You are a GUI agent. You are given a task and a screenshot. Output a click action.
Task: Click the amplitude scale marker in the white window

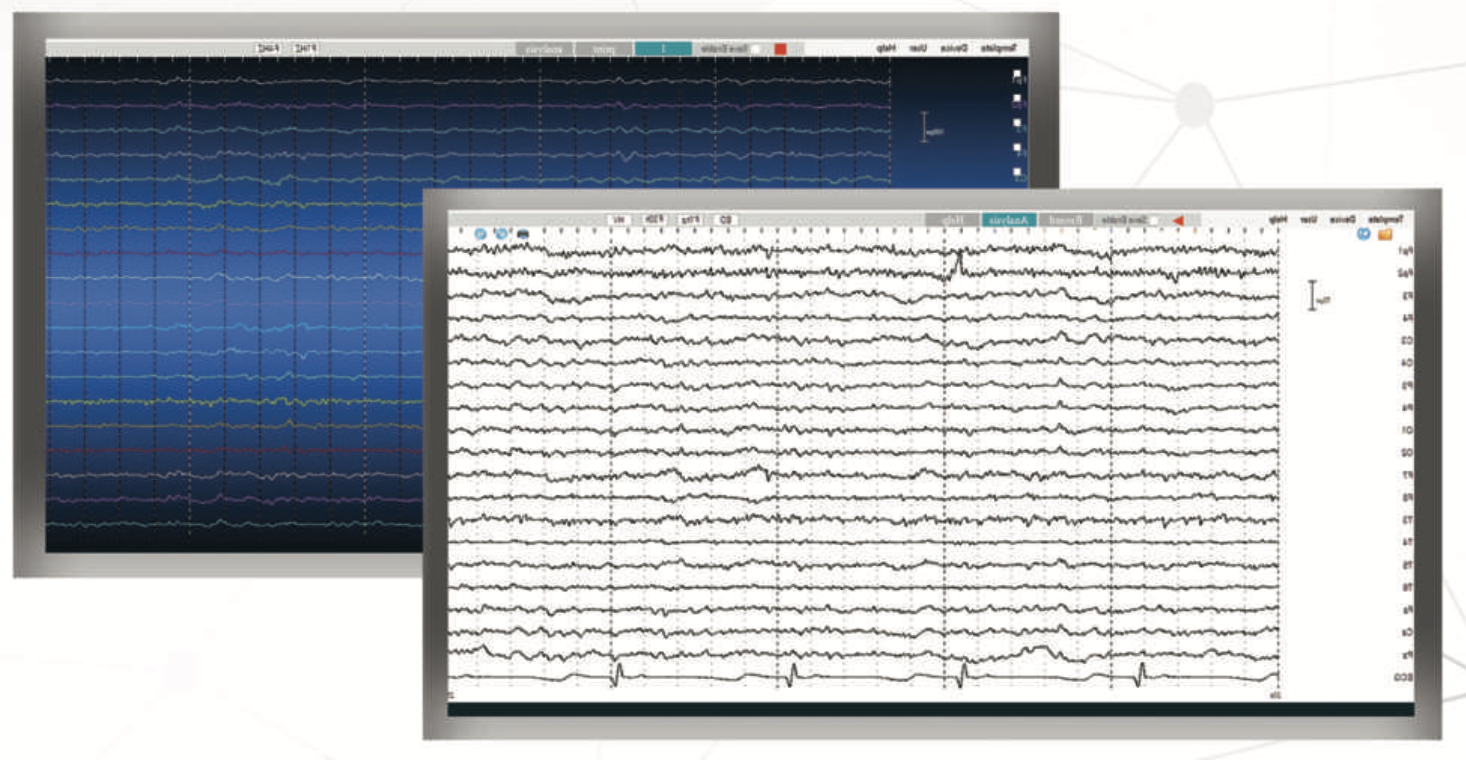tap(1312, 296)
